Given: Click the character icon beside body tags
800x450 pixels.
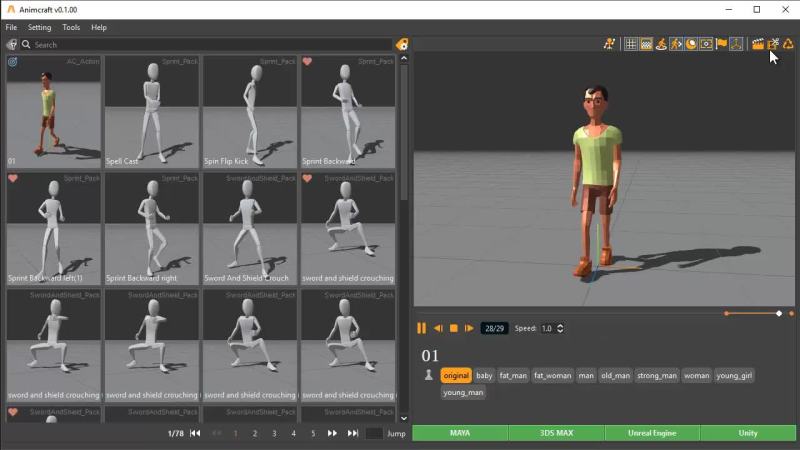Looking at the screenshot, I should point(429,375).
